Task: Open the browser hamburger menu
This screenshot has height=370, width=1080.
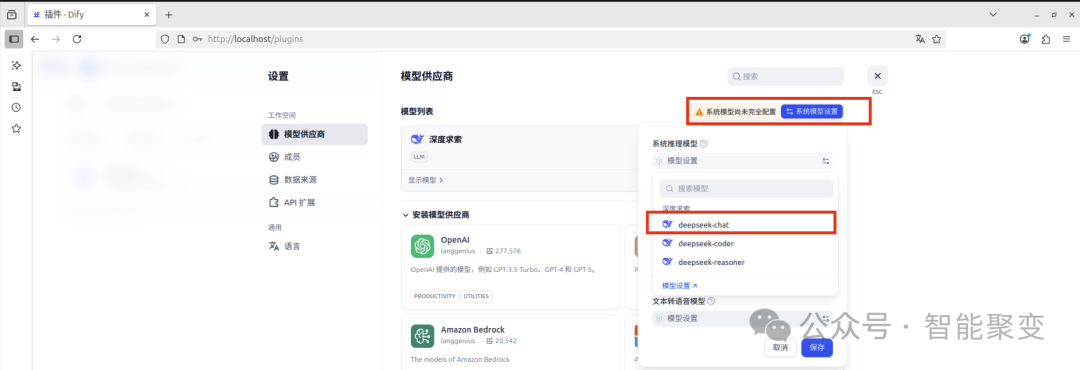Action: (1066, 39)
